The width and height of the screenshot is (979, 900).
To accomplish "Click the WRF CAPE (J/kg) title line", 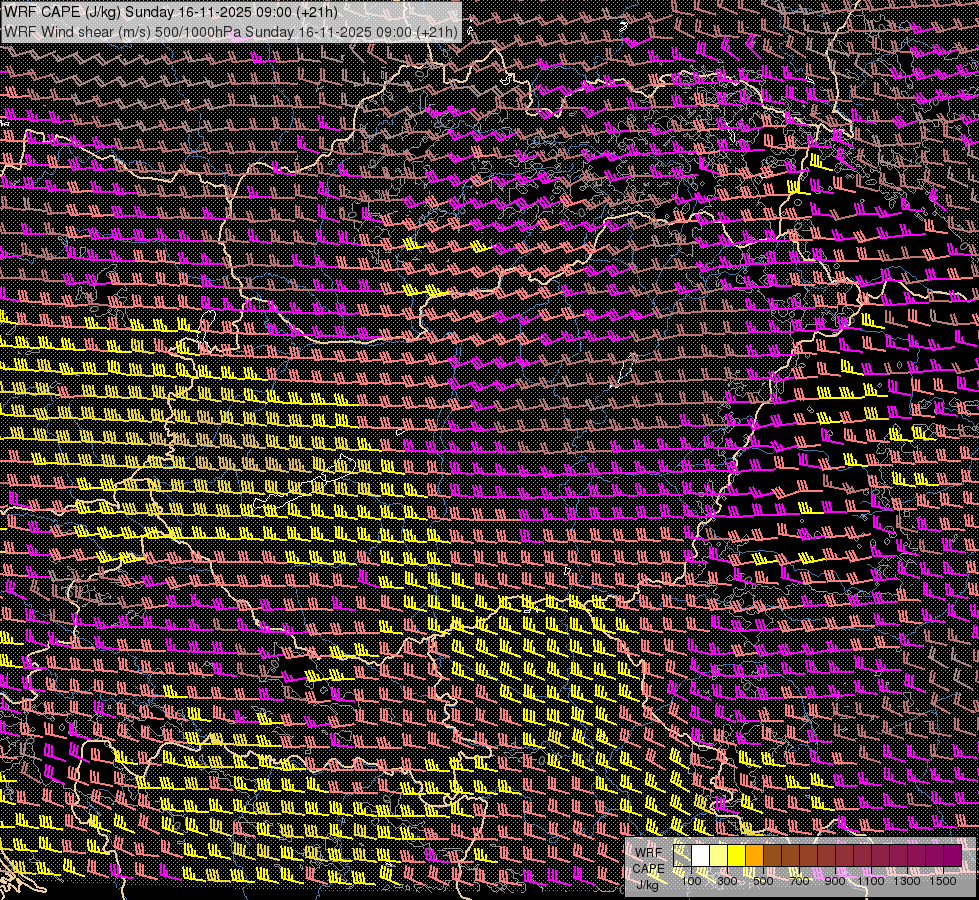I will [x=170, y=13].
